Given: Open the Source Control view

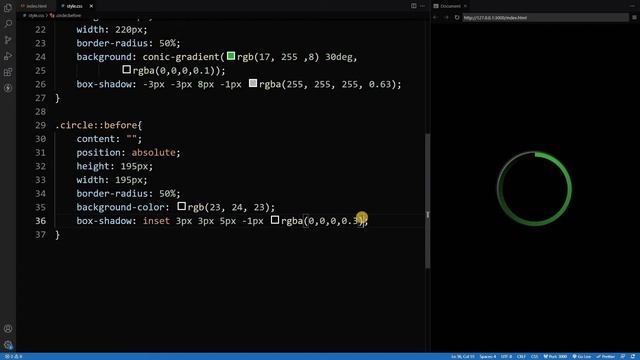Looking at the screenshot, I should [8, 40].
